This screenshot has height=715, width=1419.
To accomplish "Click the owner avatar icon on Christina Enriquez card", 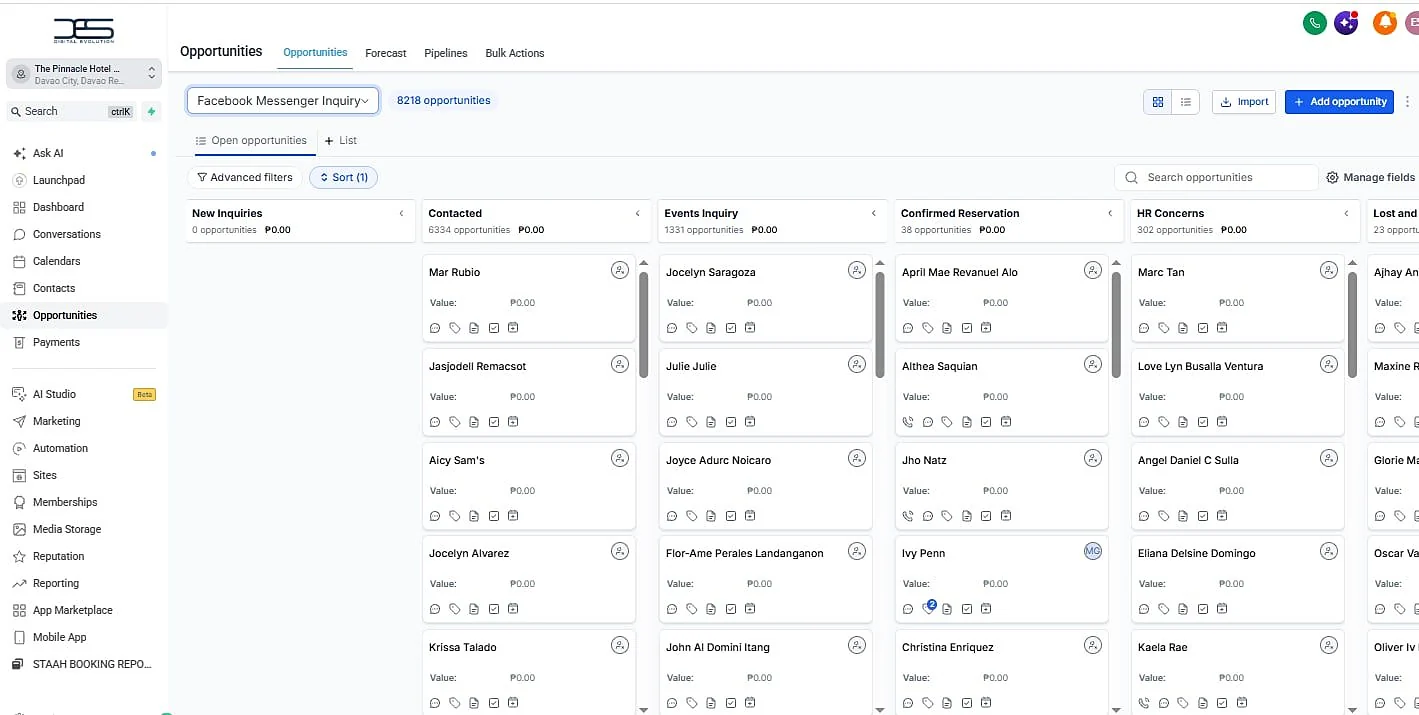I will tap(1093, 645).
